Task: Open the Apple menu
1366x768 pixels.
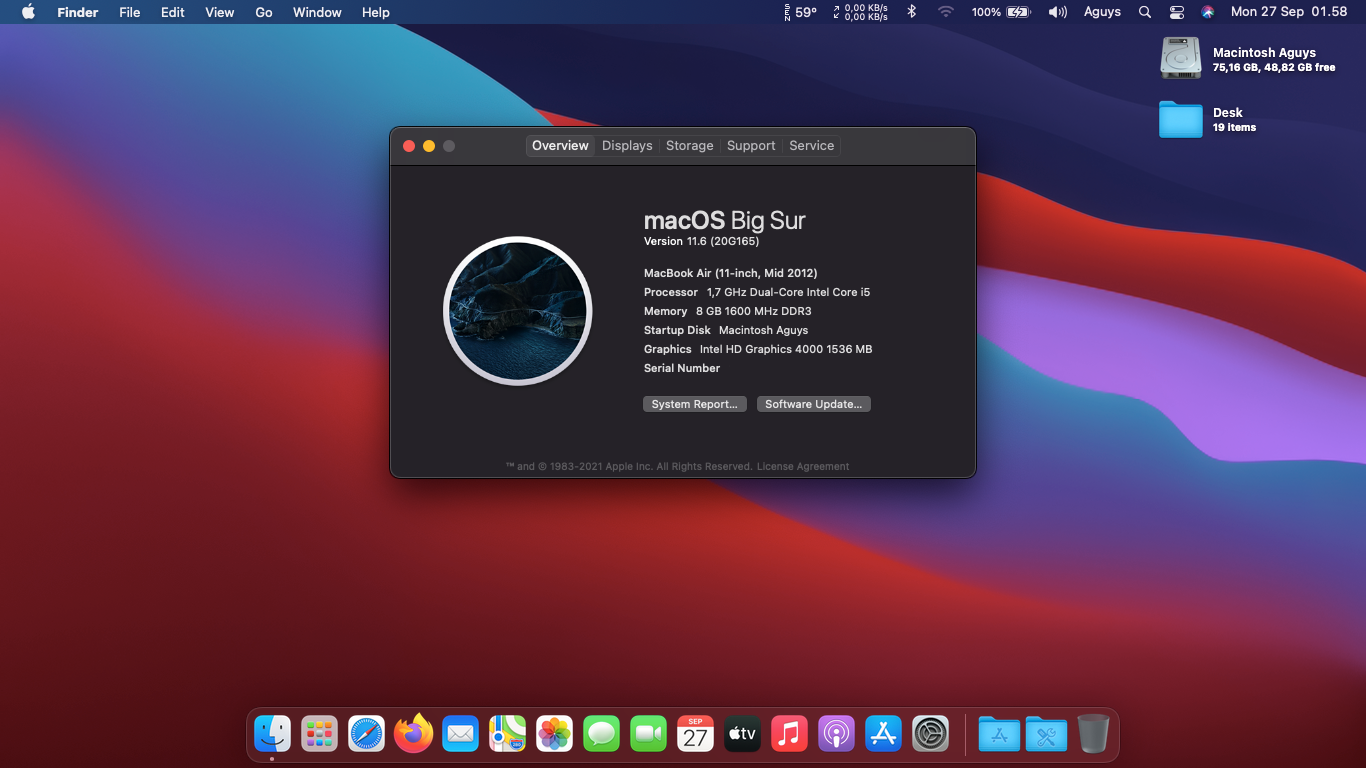Action: click(28, 12)
